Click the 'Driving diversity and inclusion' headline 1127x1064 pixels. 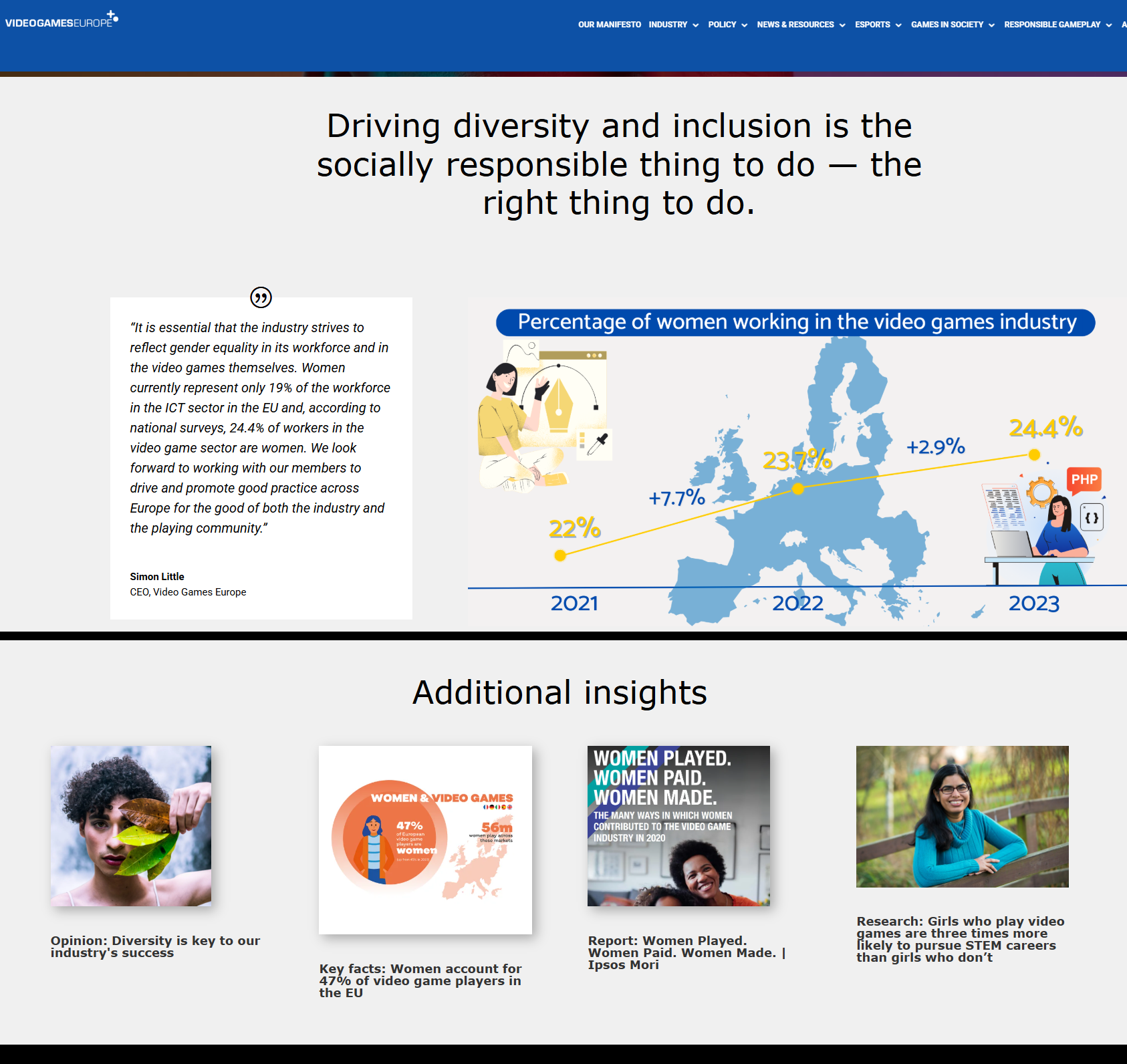619,164
